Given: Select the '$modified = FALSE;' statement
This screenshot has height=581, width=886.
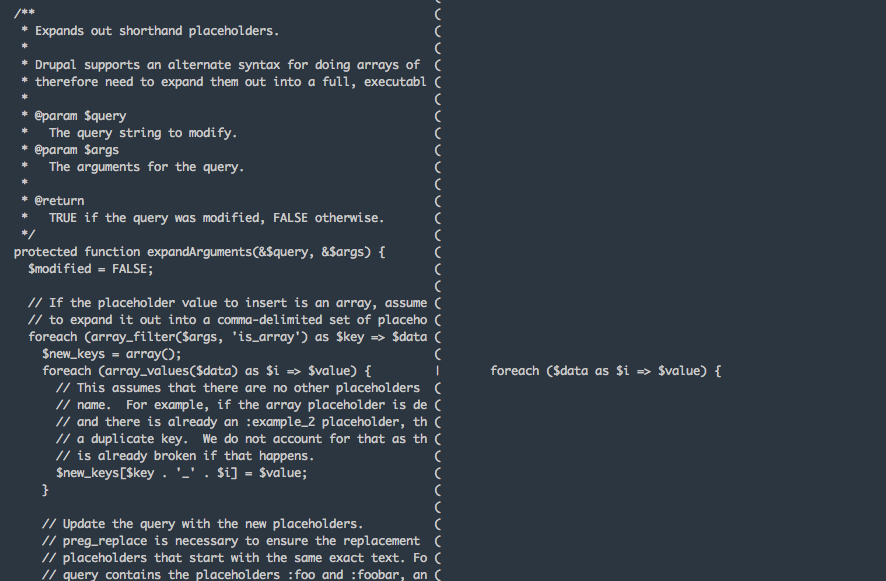Looking at the screenshot, I should point(90,269).
